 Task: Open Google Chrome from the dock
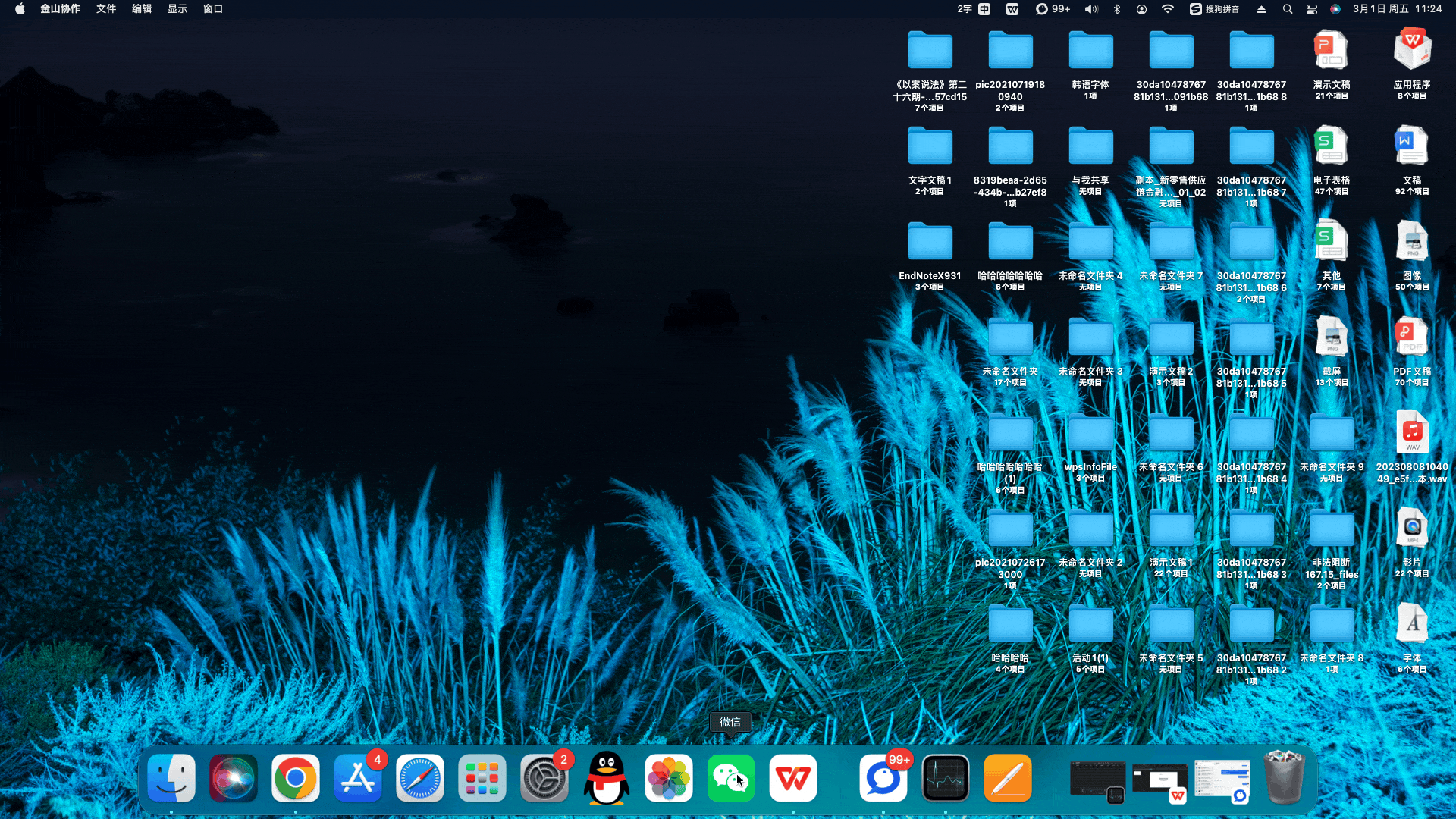point(295,778)
